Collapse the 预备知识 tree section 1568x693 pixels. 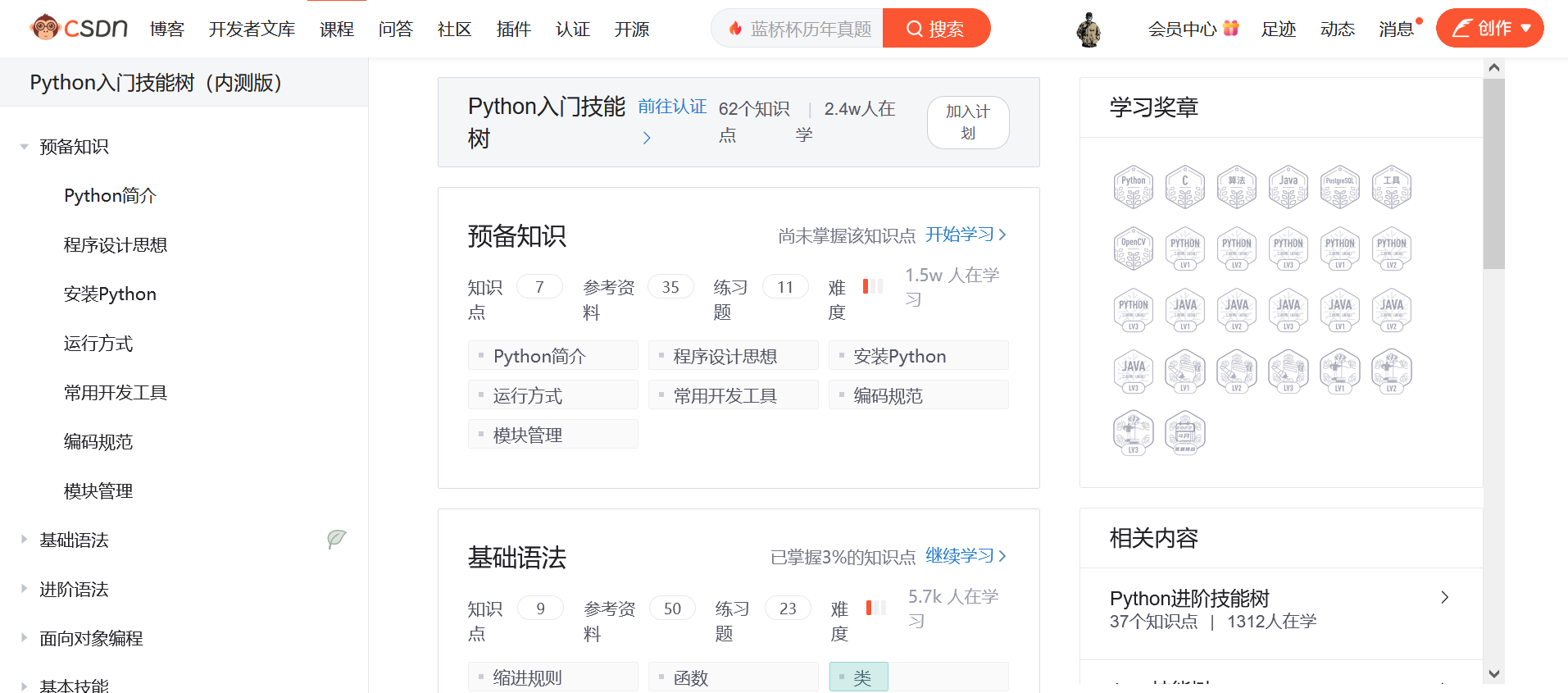(x=24, y=147)
